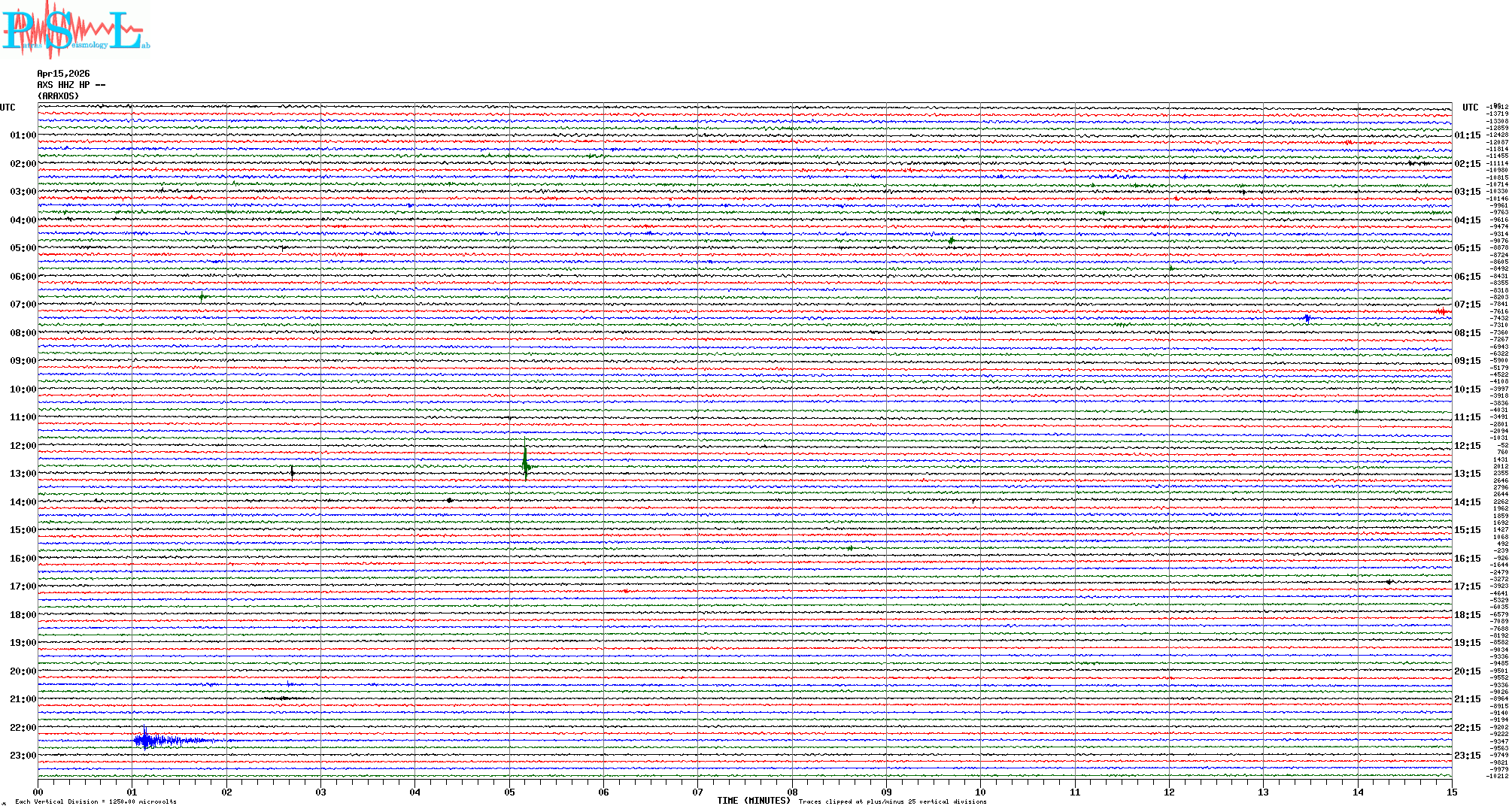Select the 23:15 label on right axis
1512x812 pixels.
pos(1467,756)
